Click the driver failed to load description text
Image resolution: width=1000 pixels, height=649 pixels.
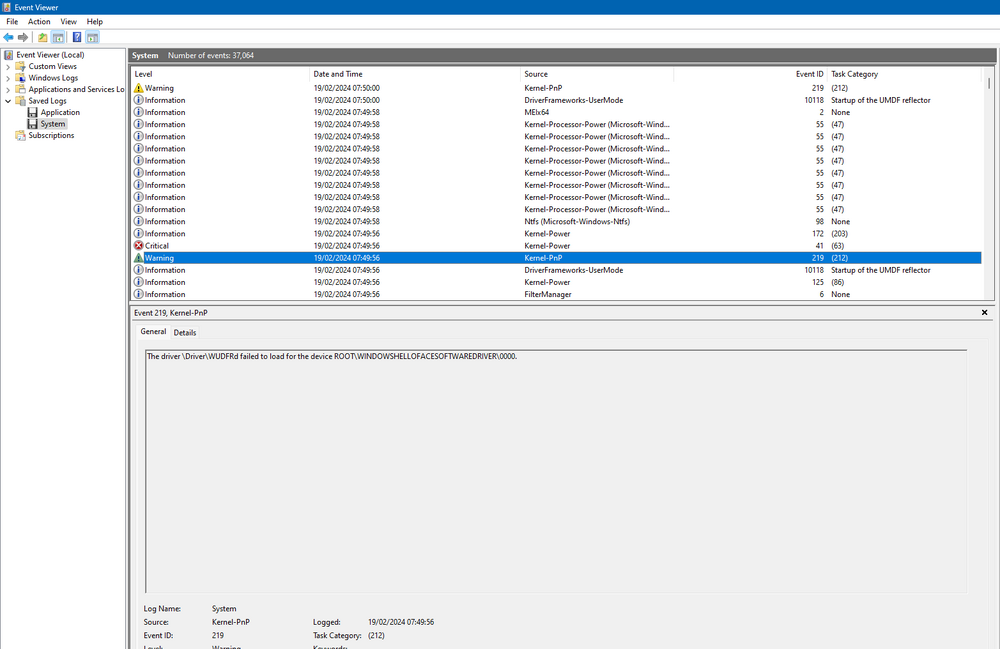click(x=332, y=356)
